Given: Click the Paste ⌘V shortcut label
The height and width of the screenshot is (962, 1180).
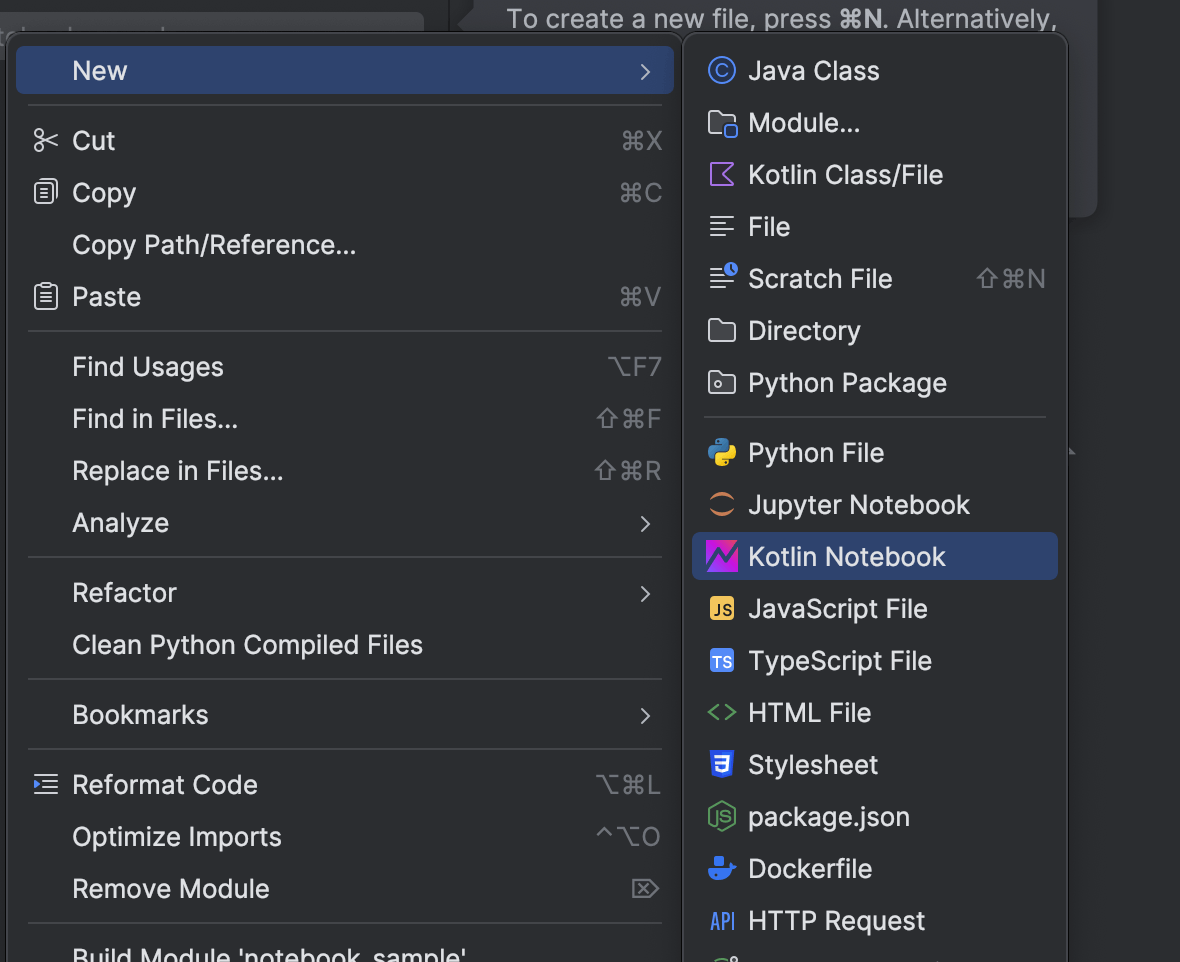Looking at the screenshot, I should 640,297.
